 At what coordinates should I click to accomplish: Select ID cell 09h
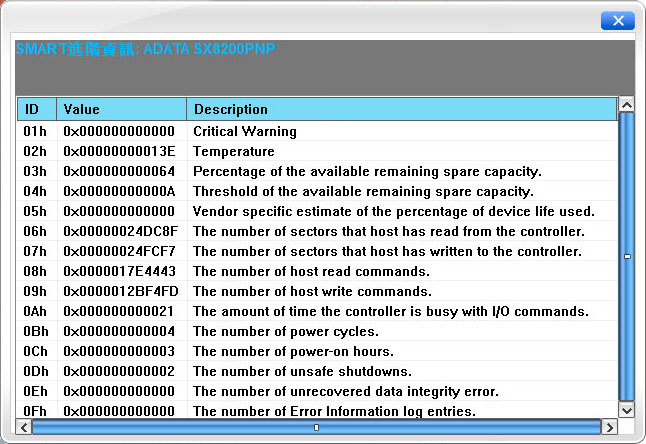pyautogui.click(x=35, y=291)
